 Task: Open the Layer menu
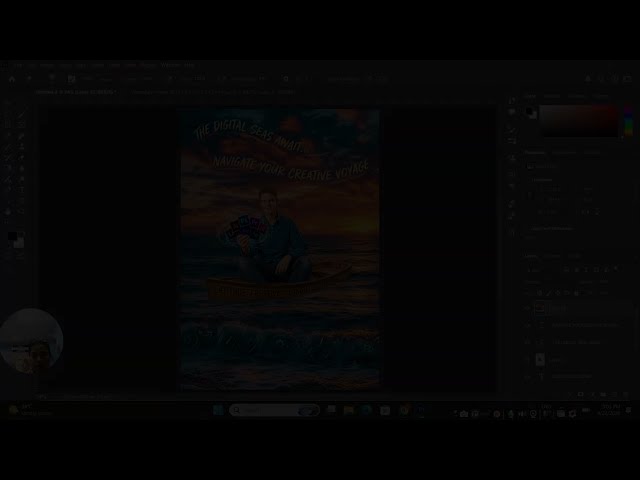click(x=64, y=65)
